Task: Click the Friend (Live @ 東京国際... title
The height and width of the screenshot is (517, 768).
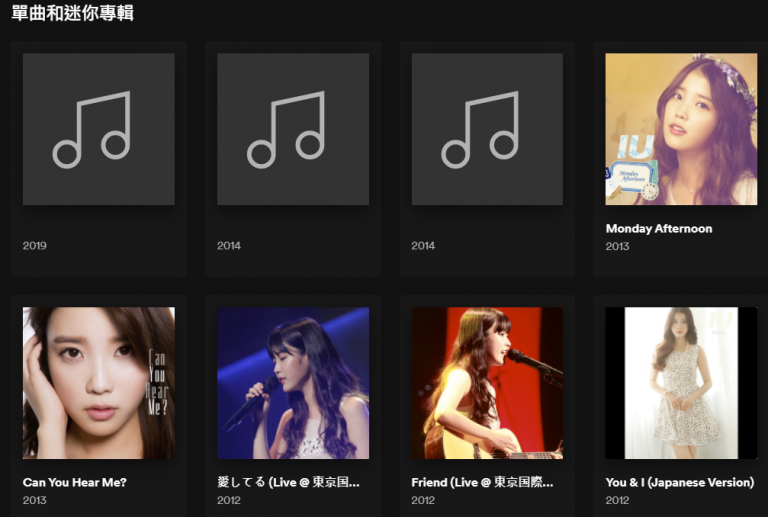Action: pyautogui.click(x=482, y=482)
